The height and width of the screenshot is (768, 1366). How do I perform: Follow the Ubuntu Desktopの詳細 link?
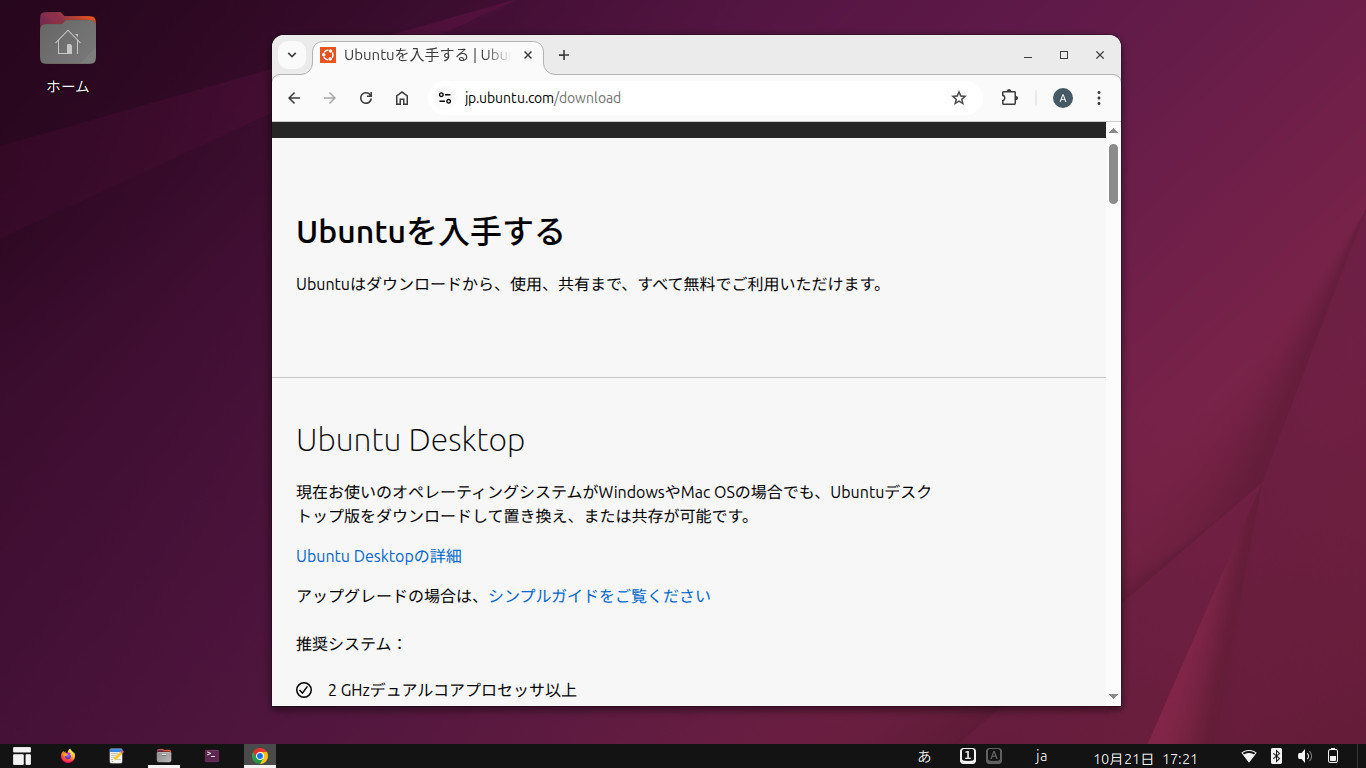377,556
